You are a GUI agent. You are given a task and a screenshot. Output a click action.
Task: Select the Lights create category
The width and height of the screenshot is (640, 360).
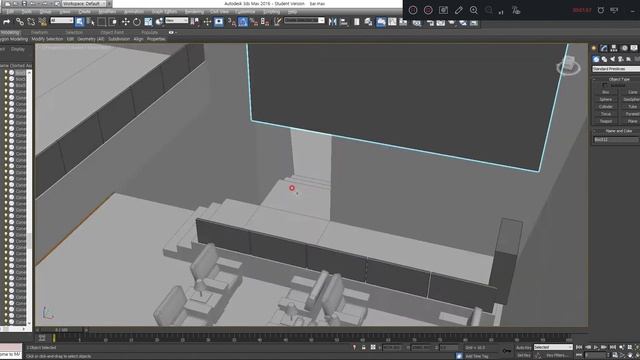[612, 59]
